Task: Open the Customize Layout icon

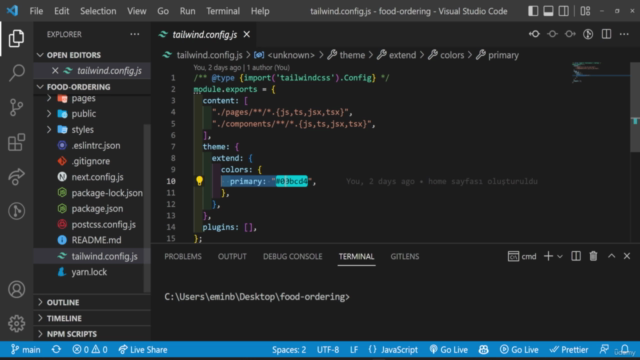Action: pos(585,11)
